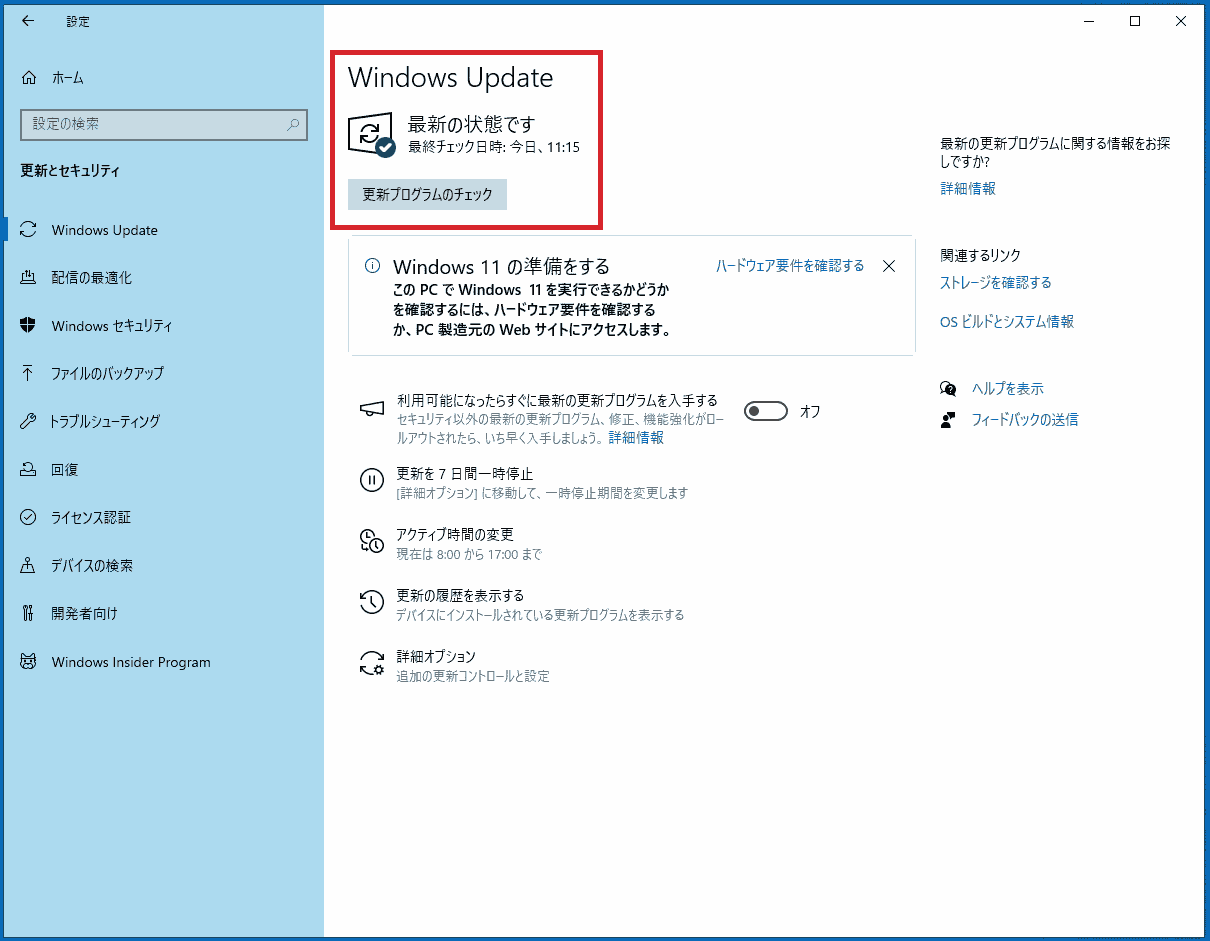Viewport: 1210px width, 941px height.
Task: Minimize the settings window
Action: click(1089, 21)
